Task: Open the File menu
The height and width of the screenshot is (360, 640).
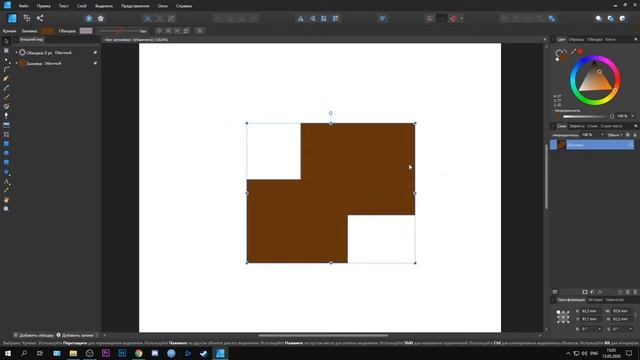Action: click(23, 6)
